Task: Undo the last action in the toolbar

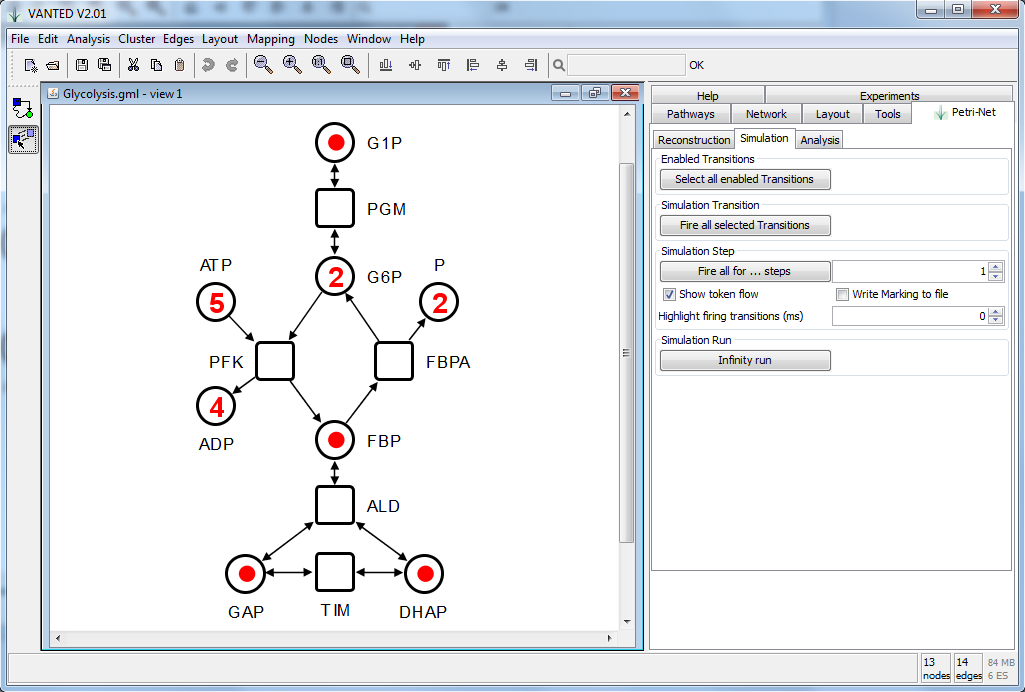Action: coord(208,65)
